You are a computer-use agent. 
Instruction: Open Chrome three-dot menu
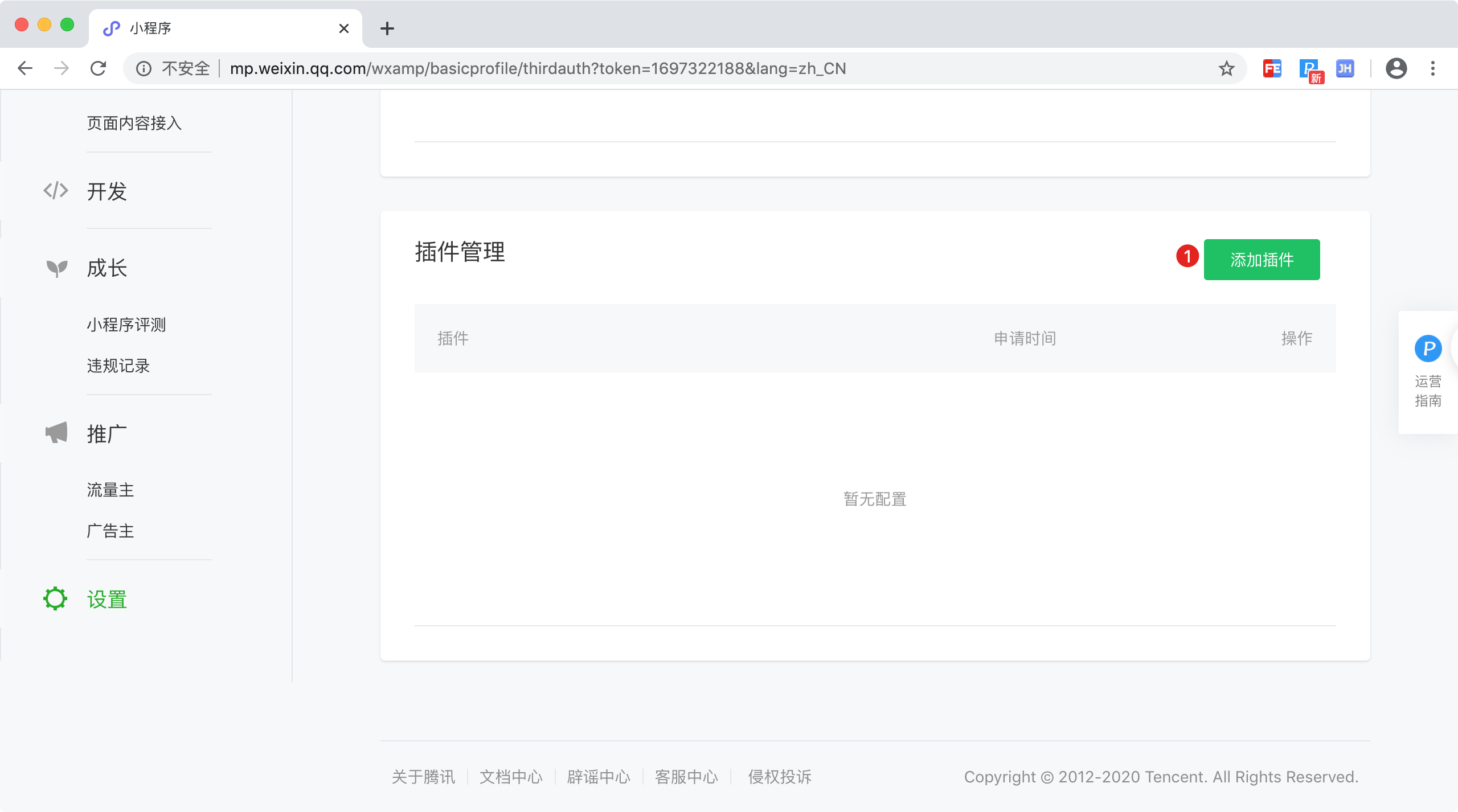click(x=1433, y=69)
